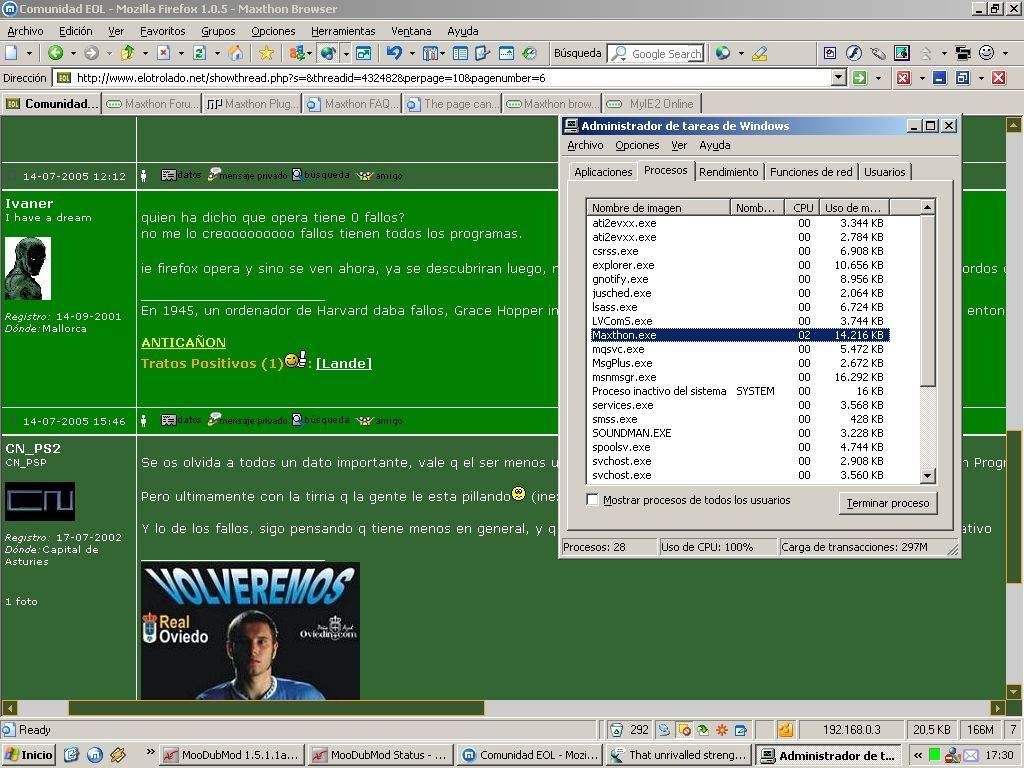The image size is (1024, 768).
Task: Open Favorites with the yellow star icon
Action: point(266,53)
